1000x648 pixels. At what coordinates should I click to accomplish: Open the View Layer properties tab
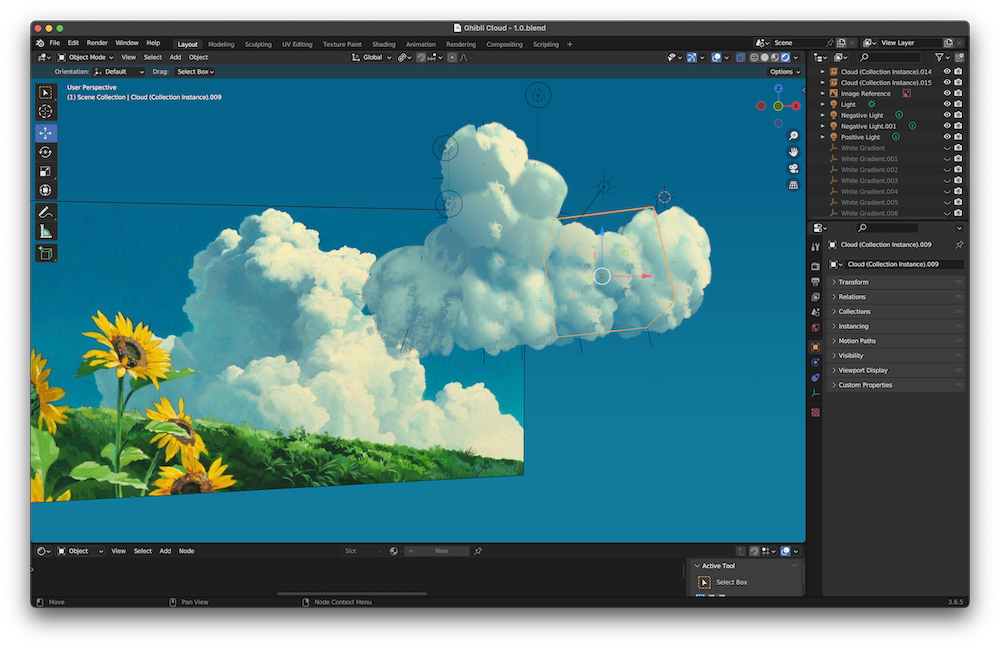coord(815,297)
